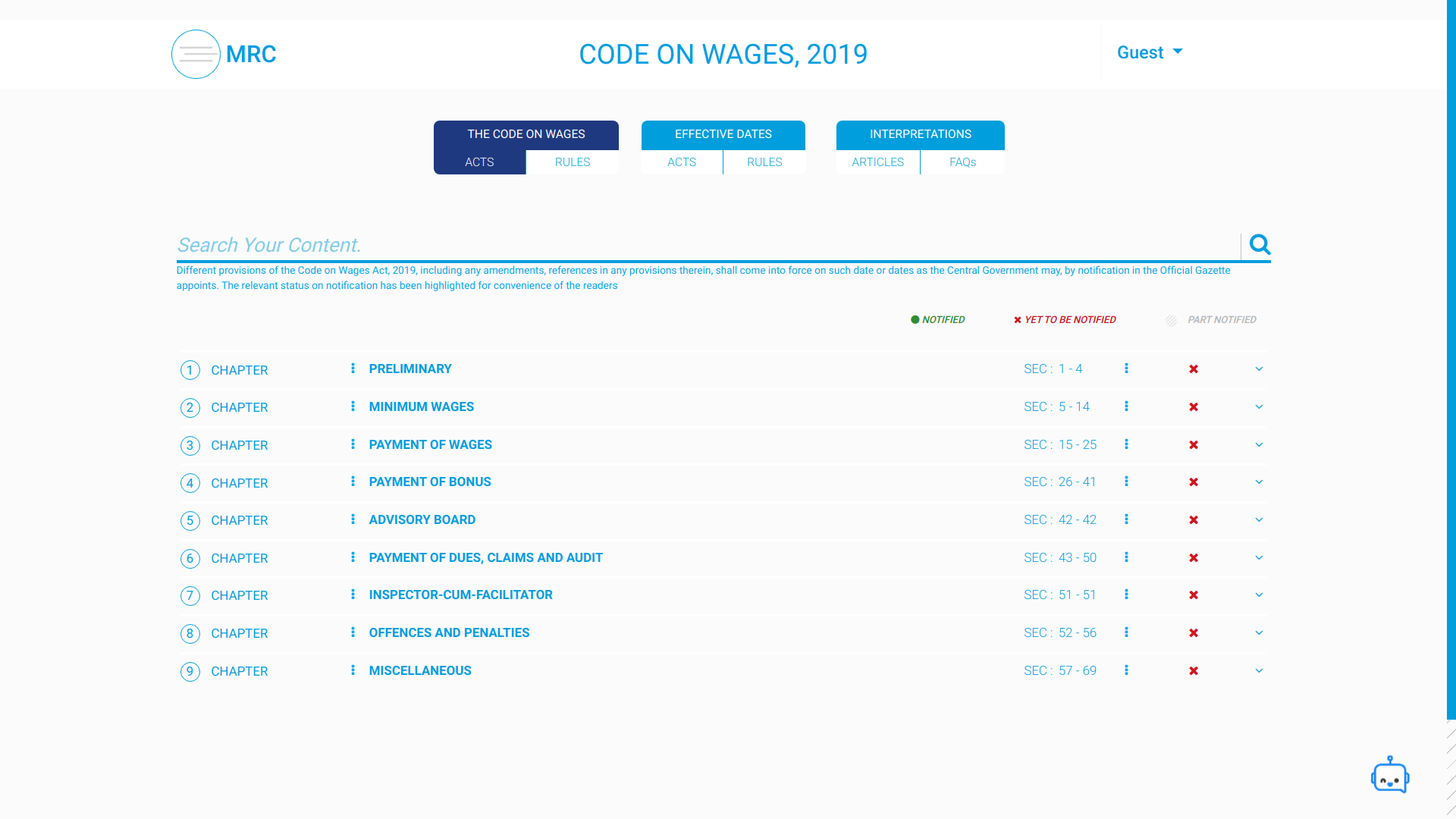Open the MINIMUM WAGES chapter link
This screenshot has height=819, width=1456.
pyautogui.click(x=422, y=406)
